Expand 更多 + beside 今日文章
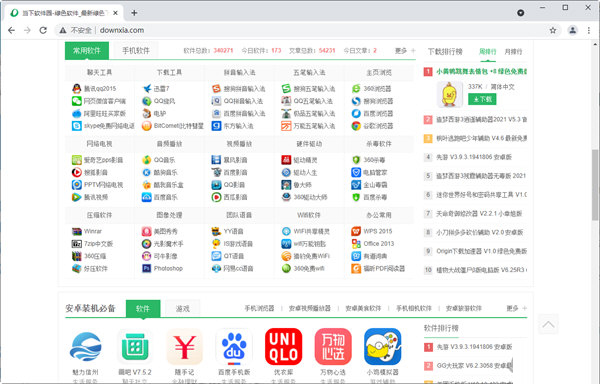600x384 pixels. [405, 50]
